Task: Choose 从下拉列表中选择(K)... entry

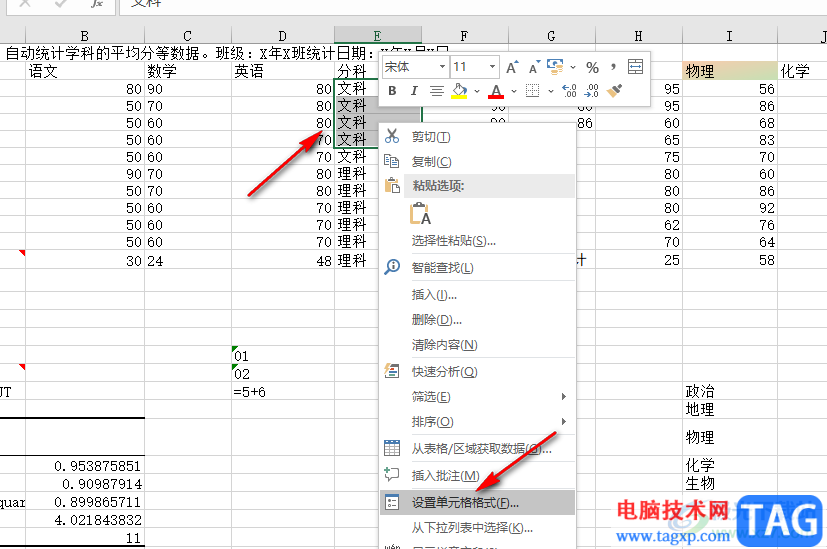Action: click(477, 527)
